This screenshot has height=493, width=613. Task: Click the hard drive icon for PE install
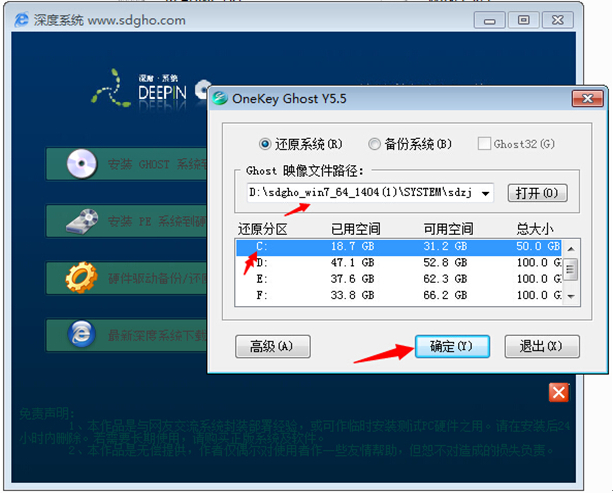pos(80,220)
